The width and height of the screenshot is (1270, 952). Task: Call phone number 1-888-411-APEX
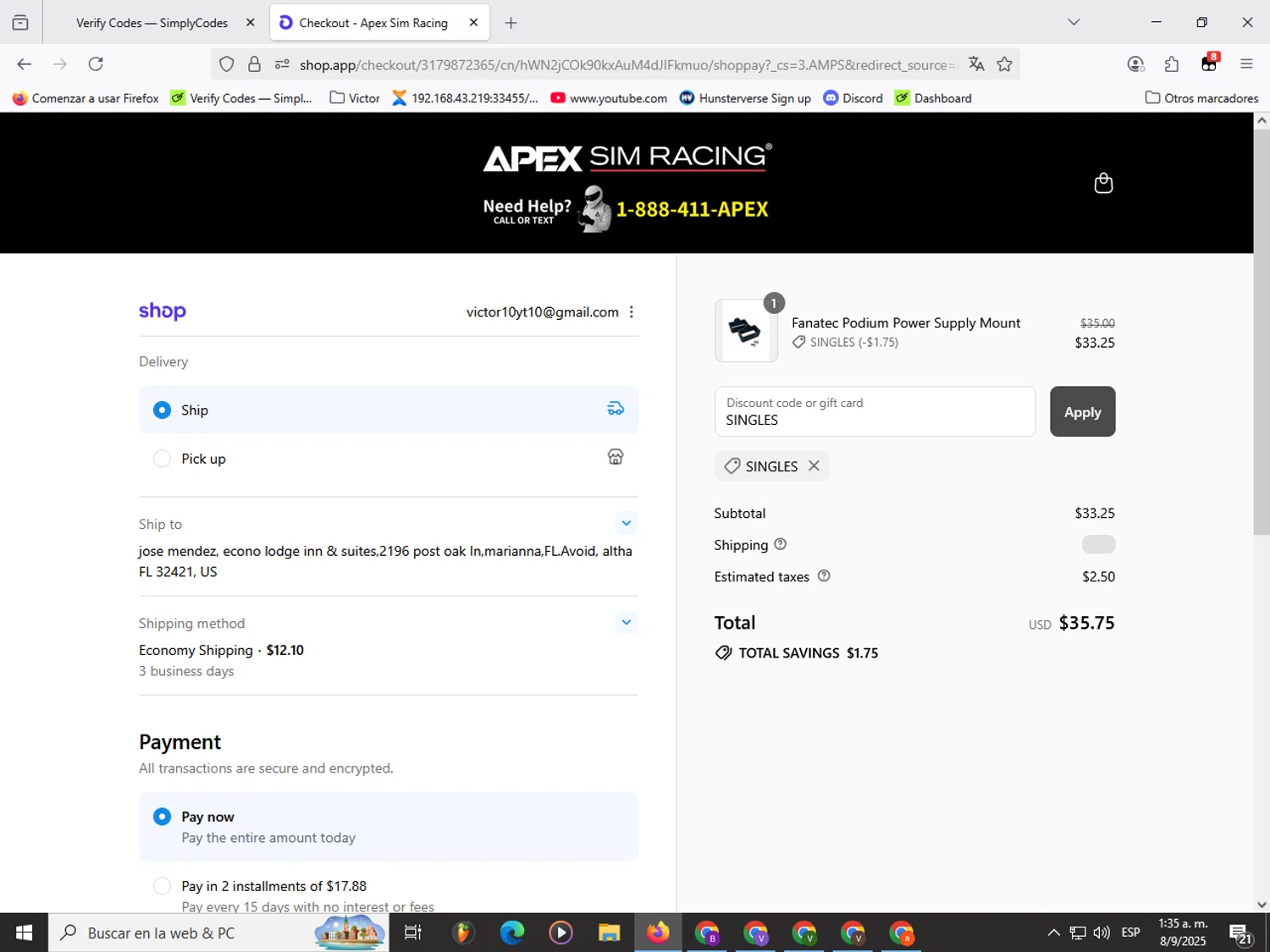coord(692,209)
